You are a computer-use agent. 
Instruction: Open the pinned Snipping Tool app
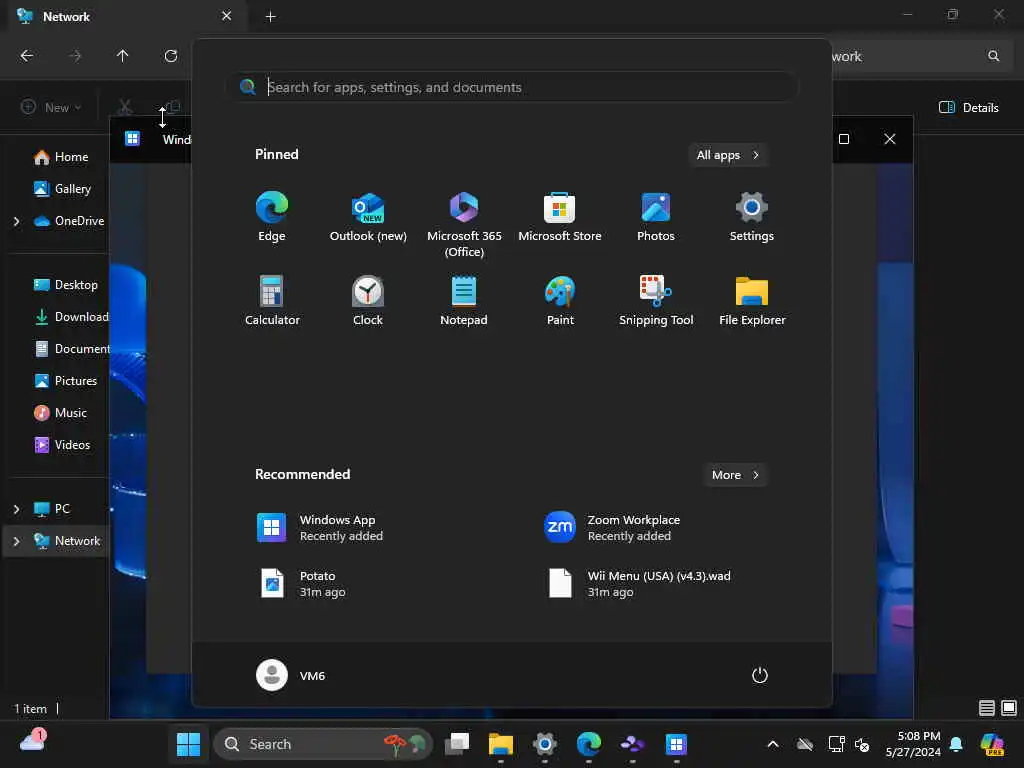click(x=656, y=301)
